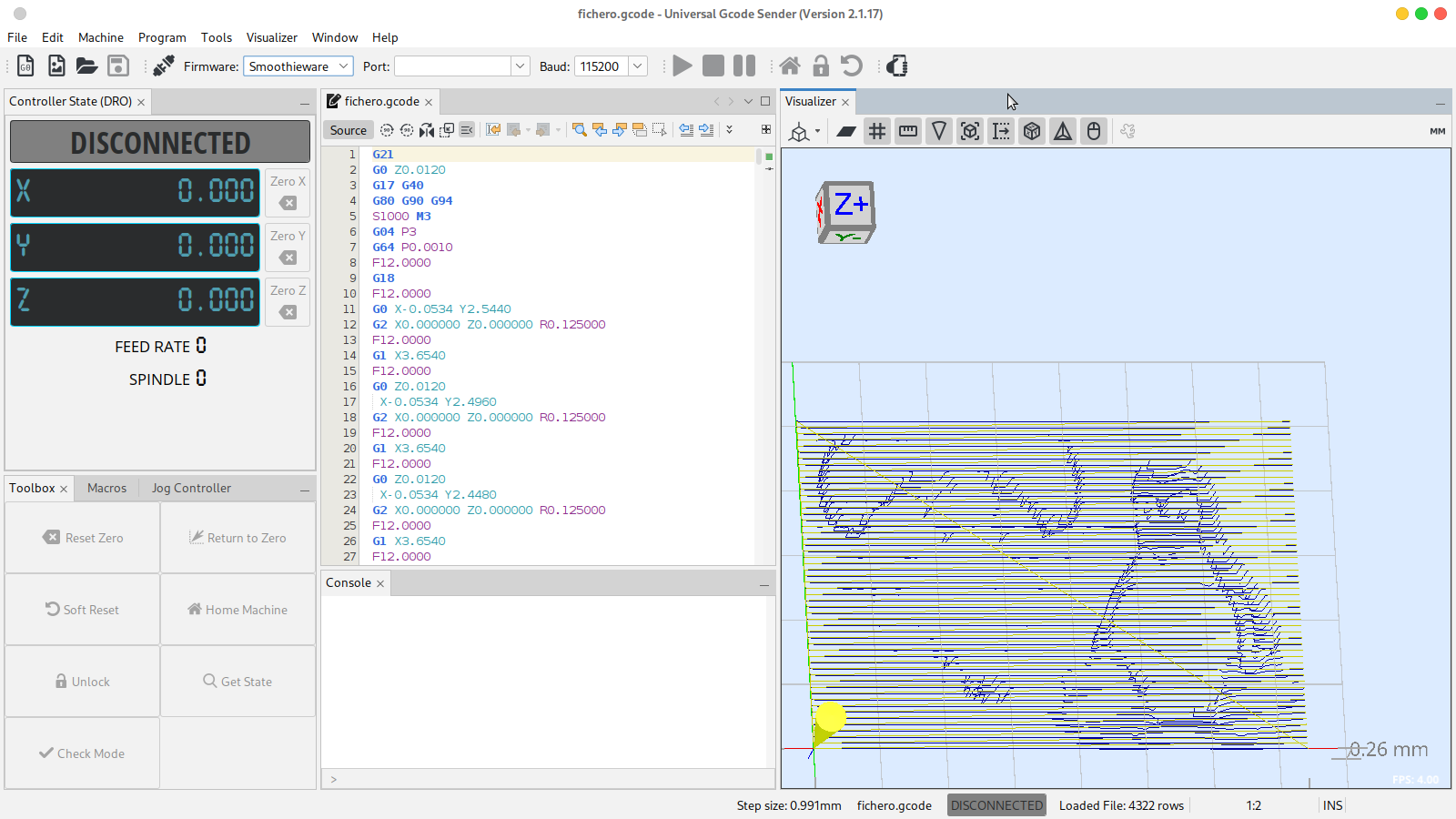1456x819 pixels.
Task: Toggle mouse control button in visualizer toolbar
Action: [x=1094, y=131]
